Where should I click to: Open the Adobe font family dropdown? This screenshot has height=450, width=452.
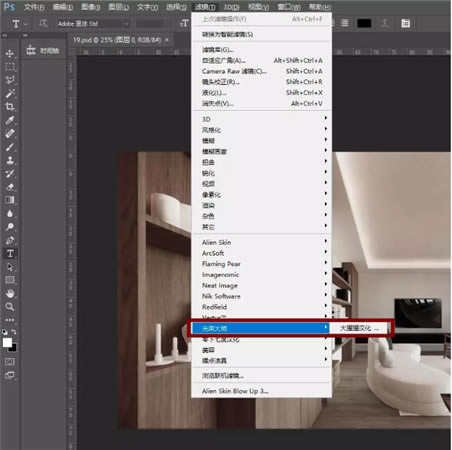coord(93,24)
